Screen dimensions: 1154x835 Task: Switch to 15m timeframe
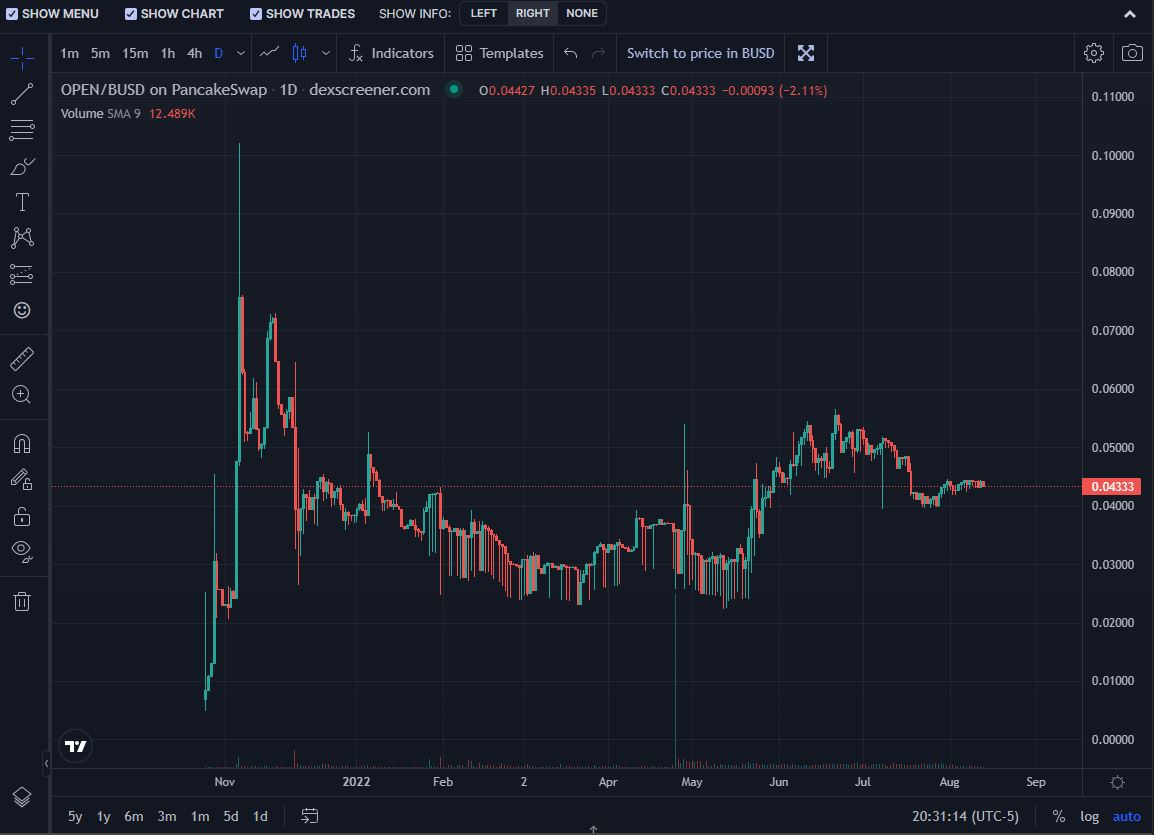[x=135, y=53]
